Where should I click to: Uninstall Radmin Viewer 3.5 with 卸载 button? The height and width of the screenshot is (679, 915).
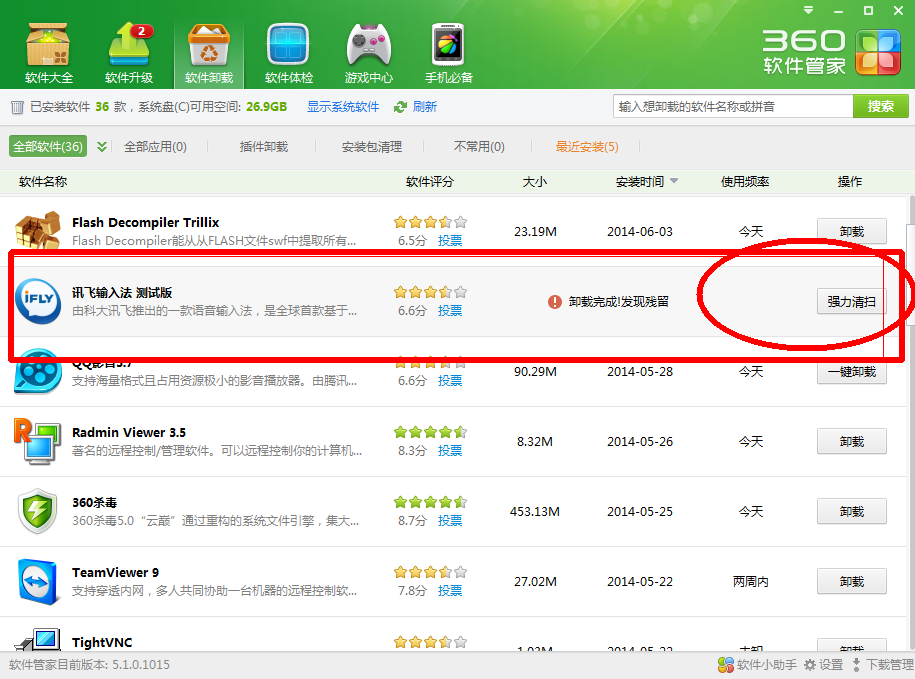pos(851,442)
